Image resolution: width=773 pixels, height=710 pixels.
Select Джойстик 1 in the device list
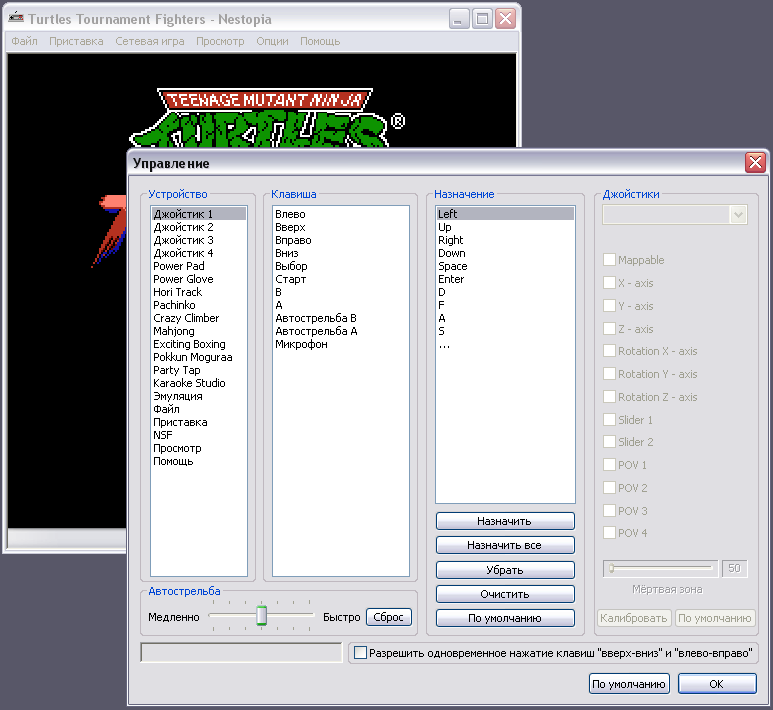199,214
